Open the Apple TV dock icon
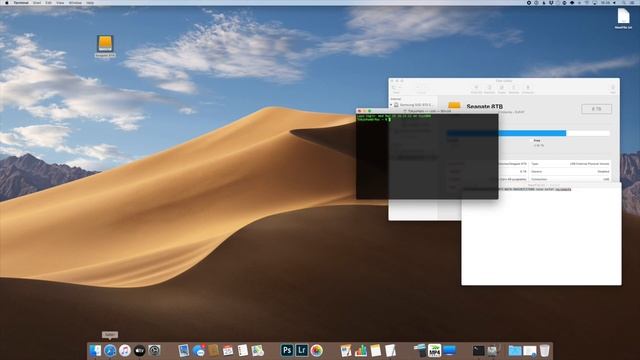This screenshot has height=360, width=640. [139, 350]
